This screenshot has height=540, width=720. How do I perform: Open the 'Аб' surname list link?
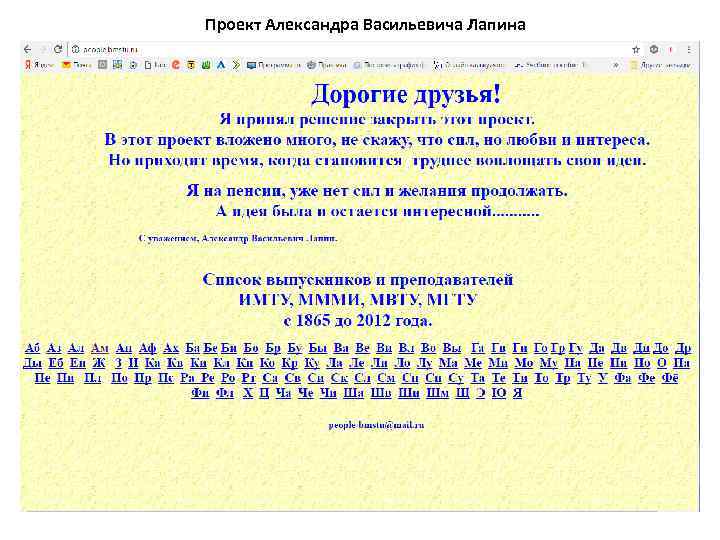33,348
